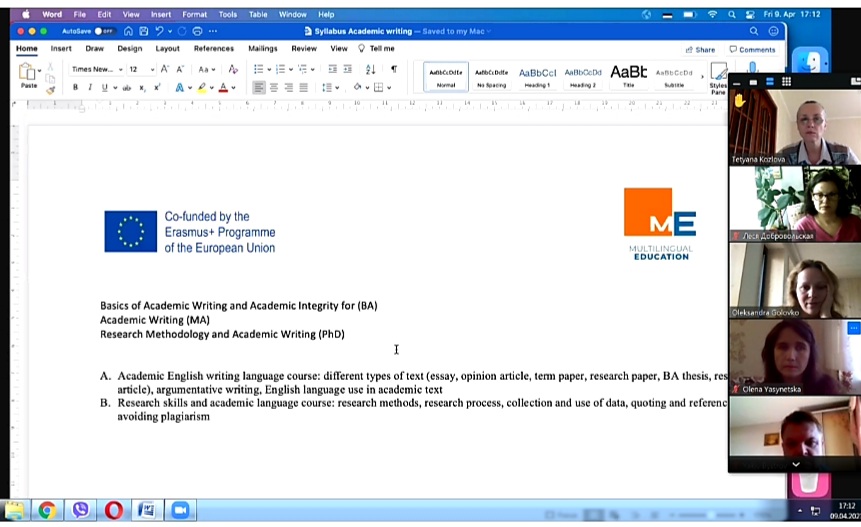Click the Center alignment icon
Screen dimensions: 861x527
click(x=274, y=87)
